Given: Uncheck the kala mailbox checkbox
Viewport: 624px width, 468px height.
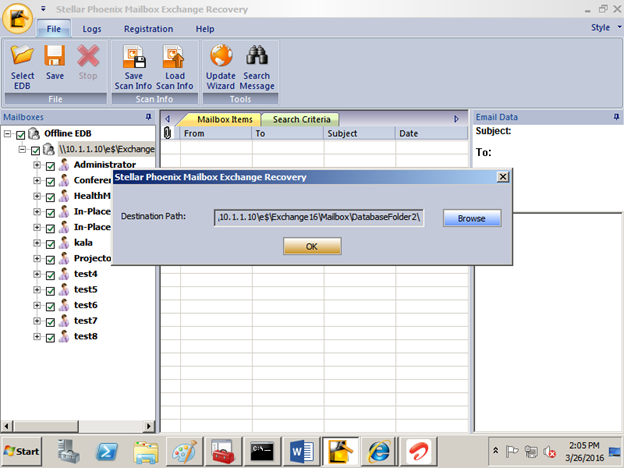Looking at the screenshot, I should pyautogui.click(x=50, y=244).
